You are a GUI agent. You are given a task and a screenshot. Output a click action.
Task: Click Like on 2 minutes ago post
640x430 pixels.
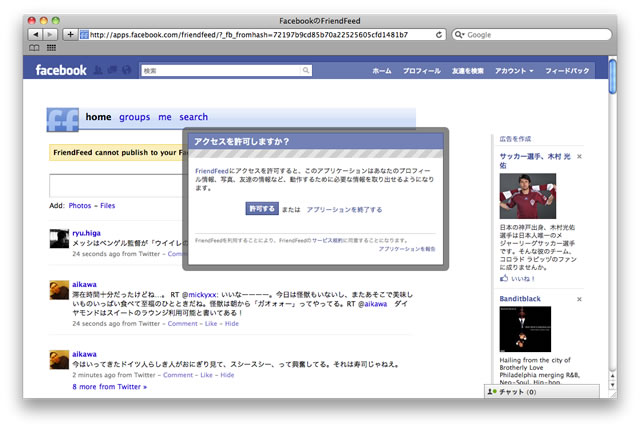click(207, 375)
